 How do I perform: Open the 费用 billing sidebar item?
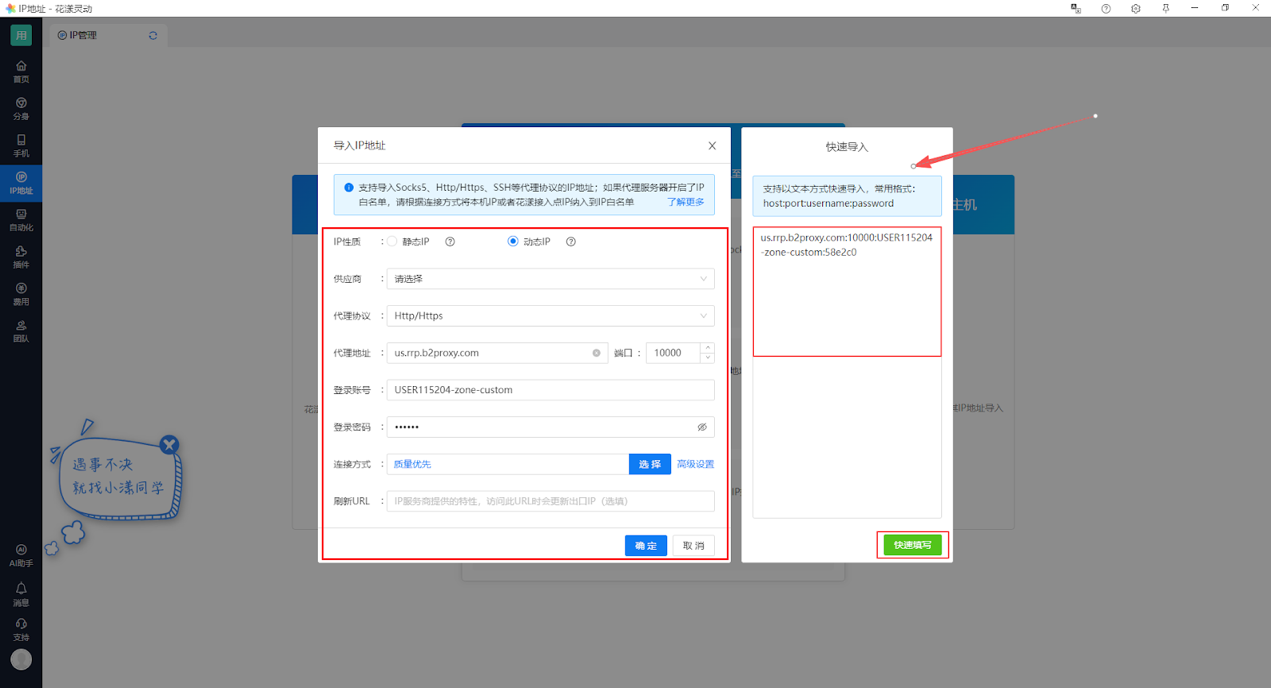tap(21, 294)
